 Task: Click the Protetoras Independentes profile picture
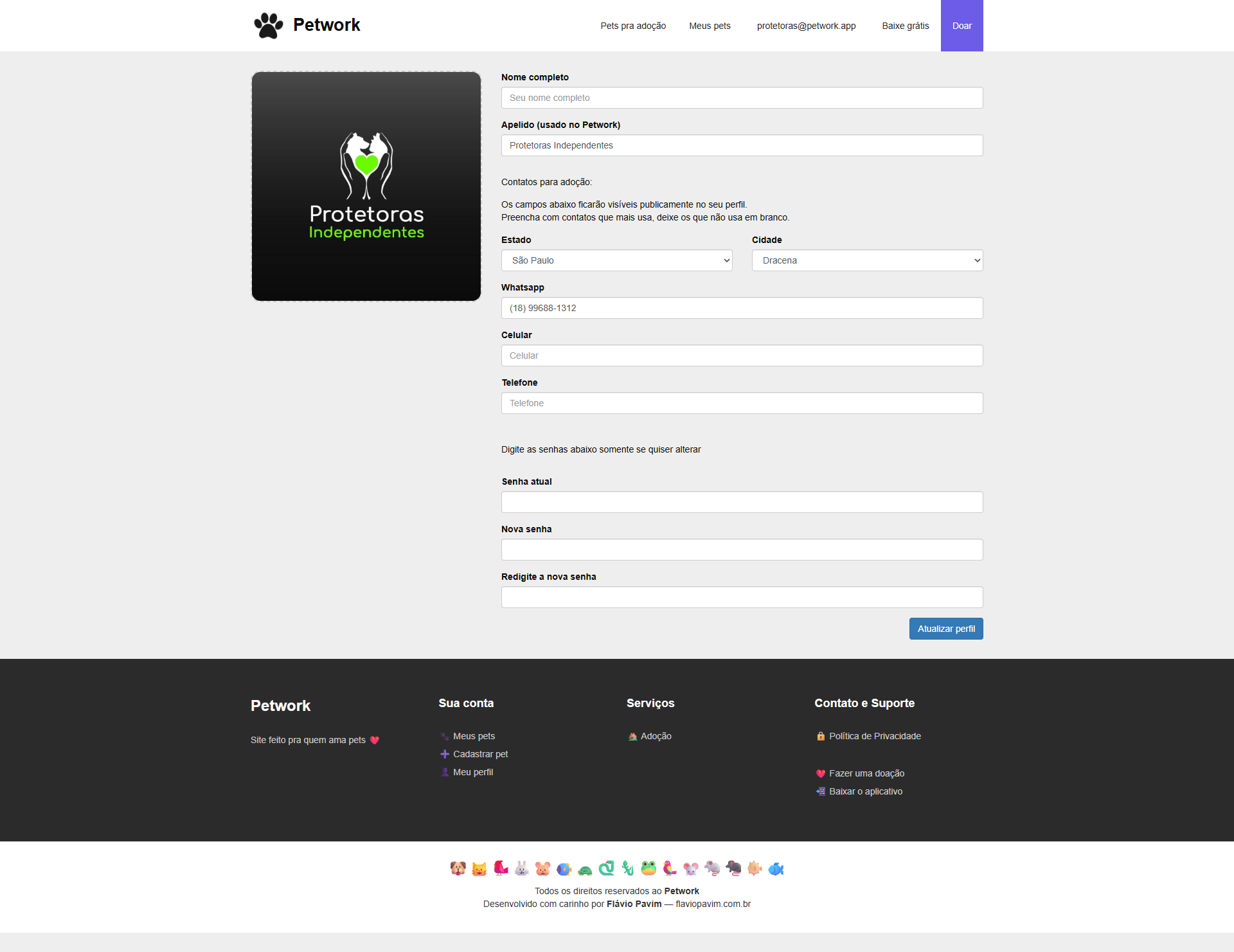tap(366, 186)
